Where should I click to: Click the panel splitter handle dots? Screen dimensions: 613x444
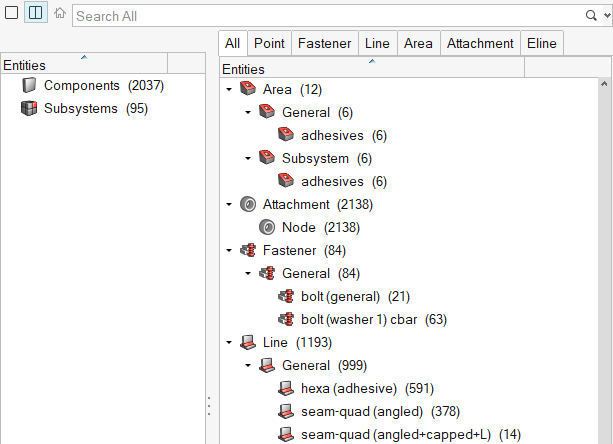click(209, 406)
